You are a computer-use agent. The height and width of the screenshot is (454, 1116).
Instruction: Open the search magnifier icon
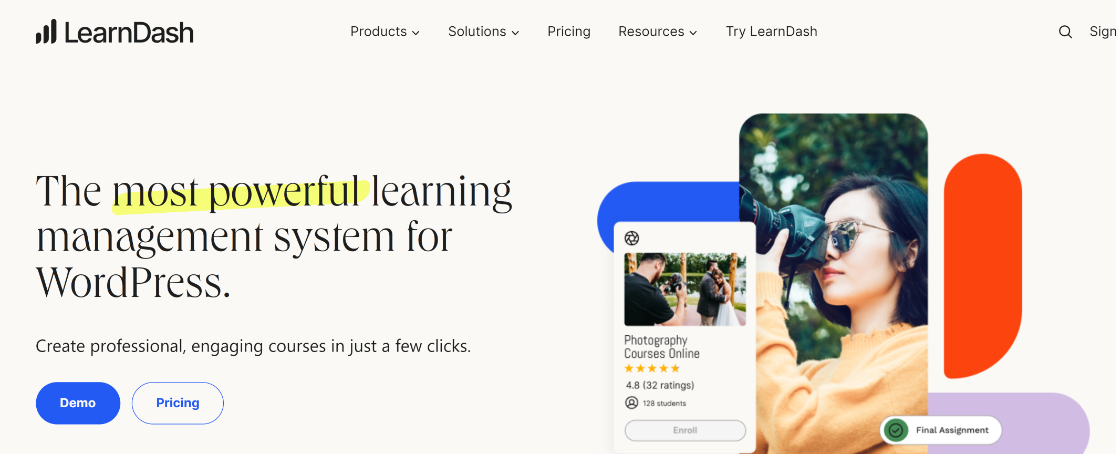tap(1065, 32)
